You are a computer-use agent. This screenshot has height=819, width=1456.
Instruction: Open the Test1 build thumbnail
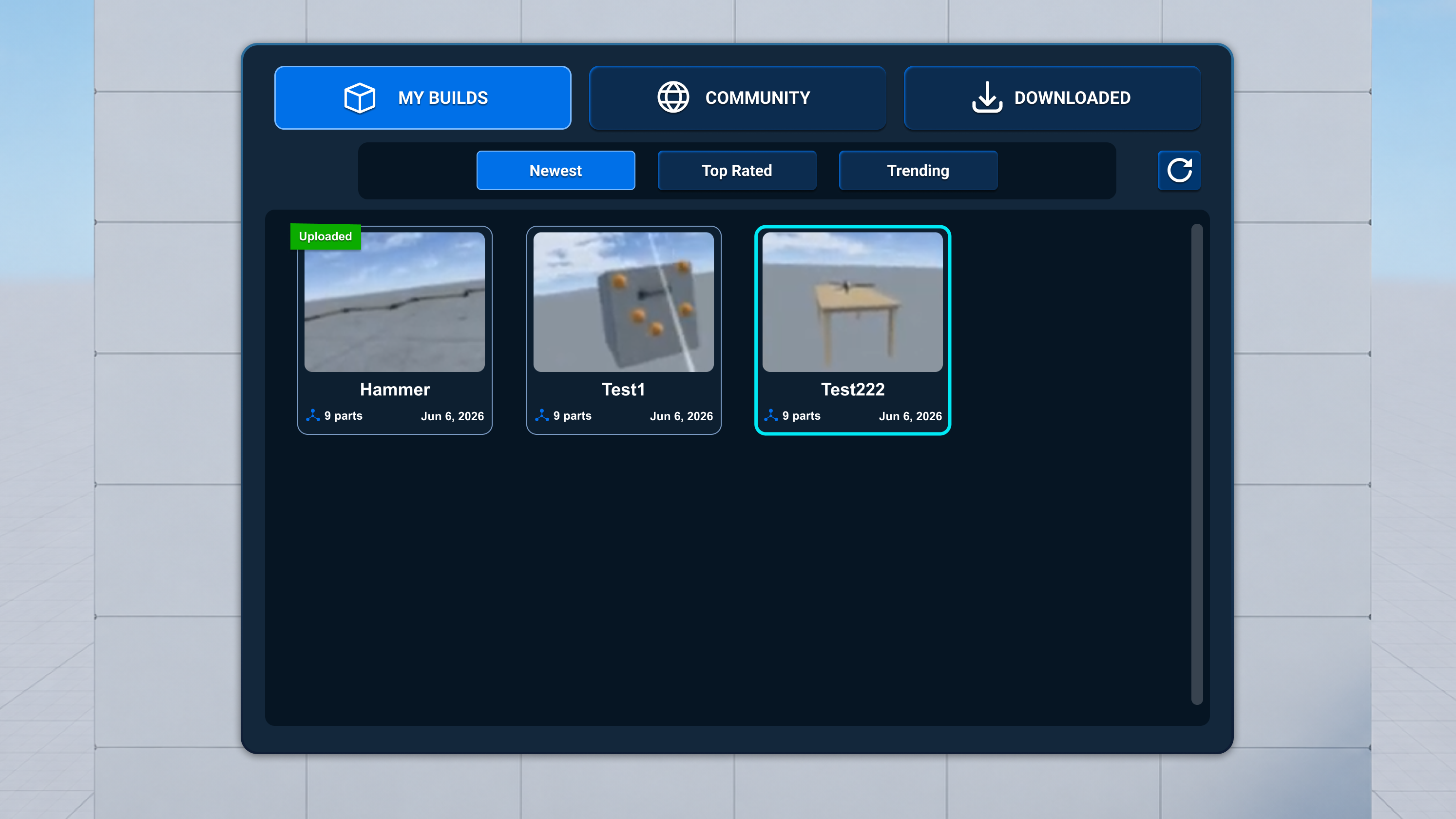623,302
